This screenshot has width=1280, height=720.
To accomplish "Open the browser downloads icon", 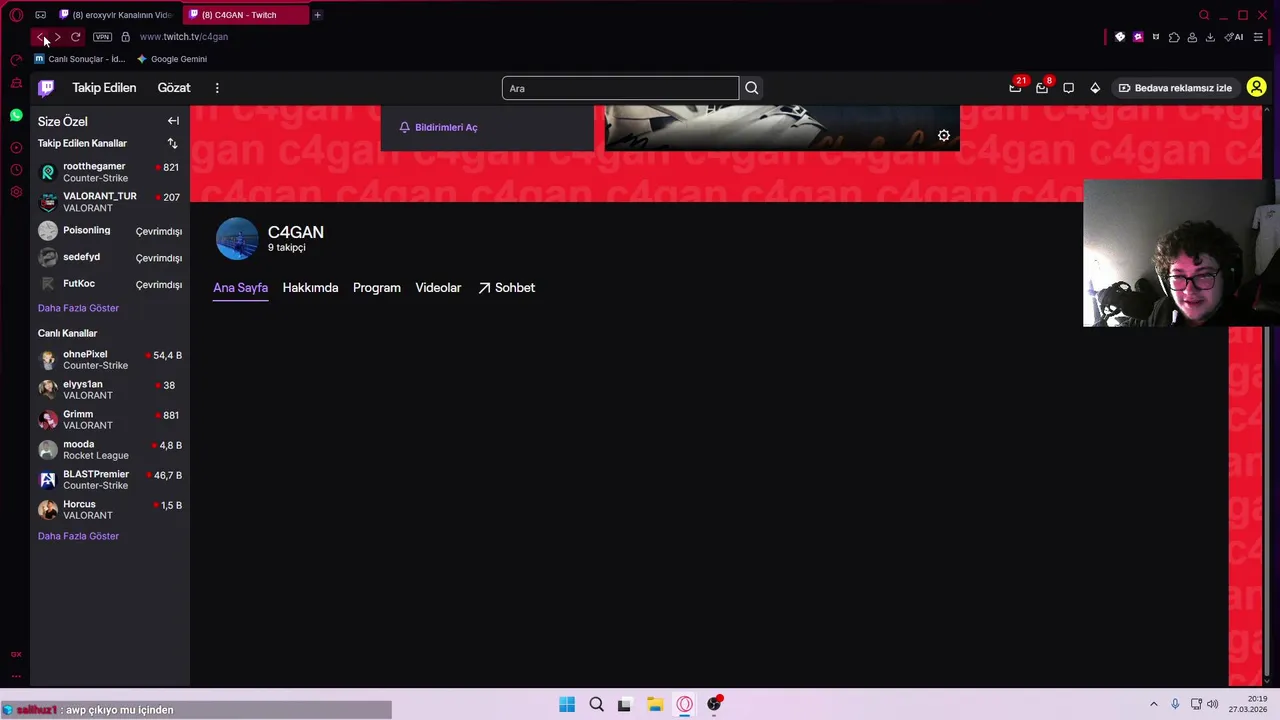I will tap(1210, 37).
